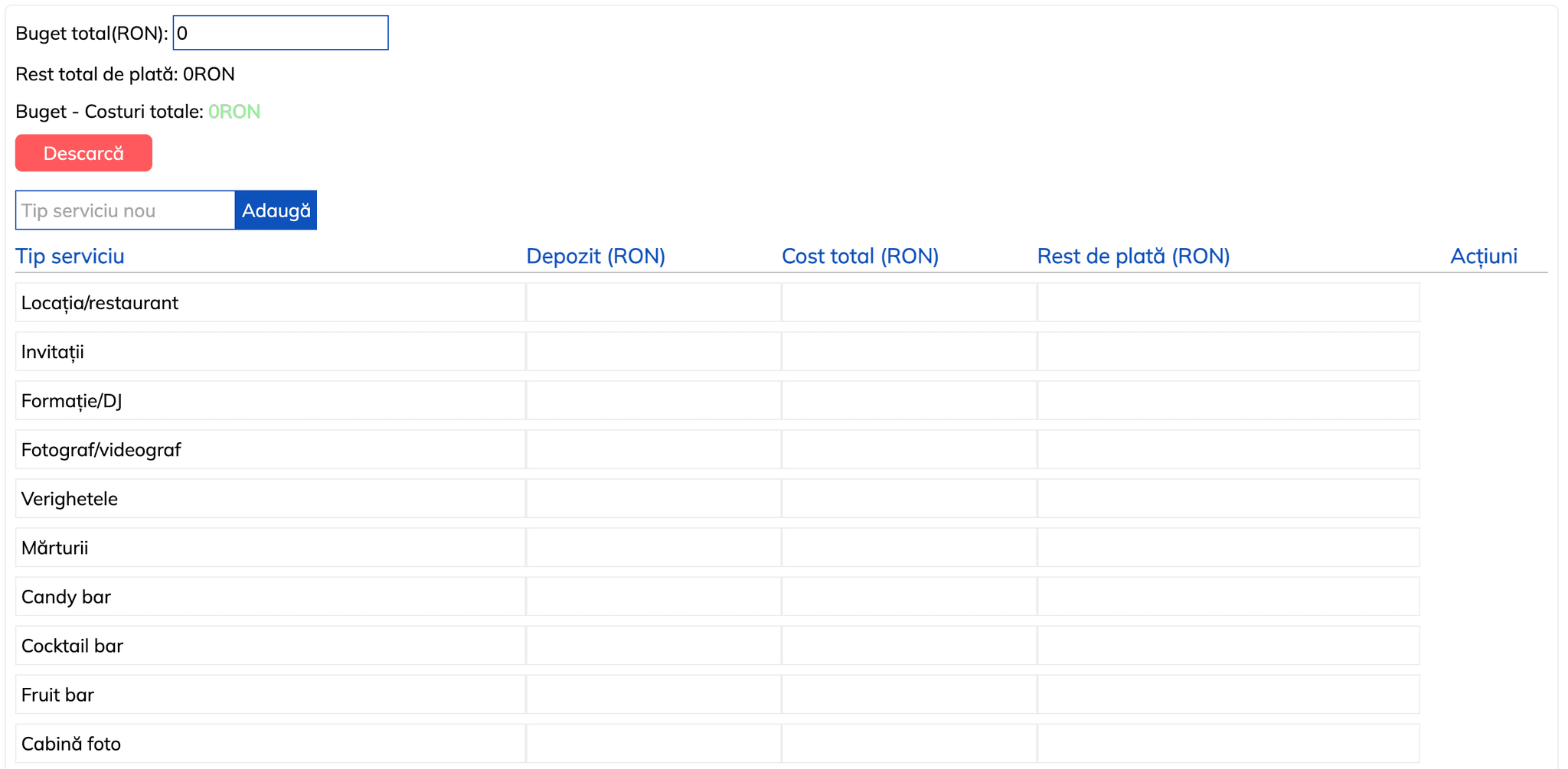The height and width of the screenshot is (769, 1568).
Task: Click the Cost total (RON) header
Action: coord(859,256)
